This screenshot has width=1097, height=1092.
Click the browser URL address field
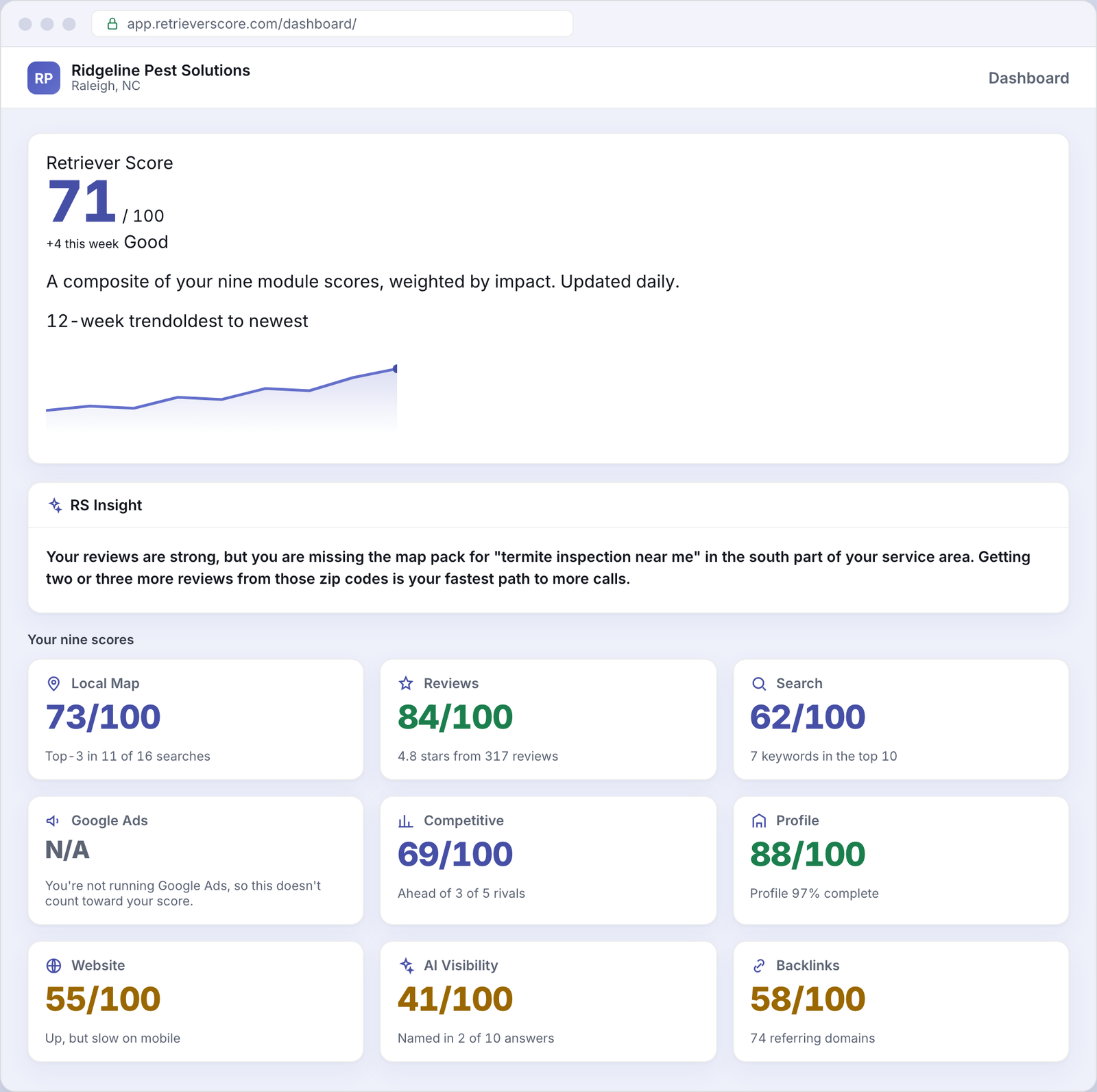coord(333,24)
